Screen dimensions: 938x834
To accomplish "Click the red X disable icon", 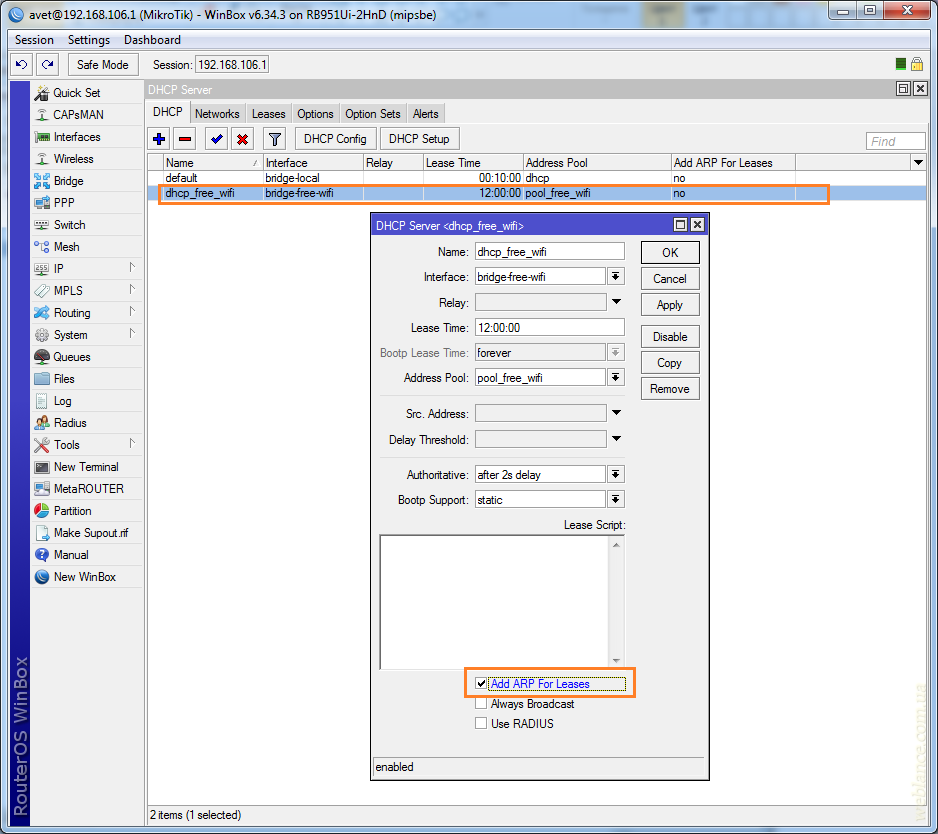I will 242,139.
